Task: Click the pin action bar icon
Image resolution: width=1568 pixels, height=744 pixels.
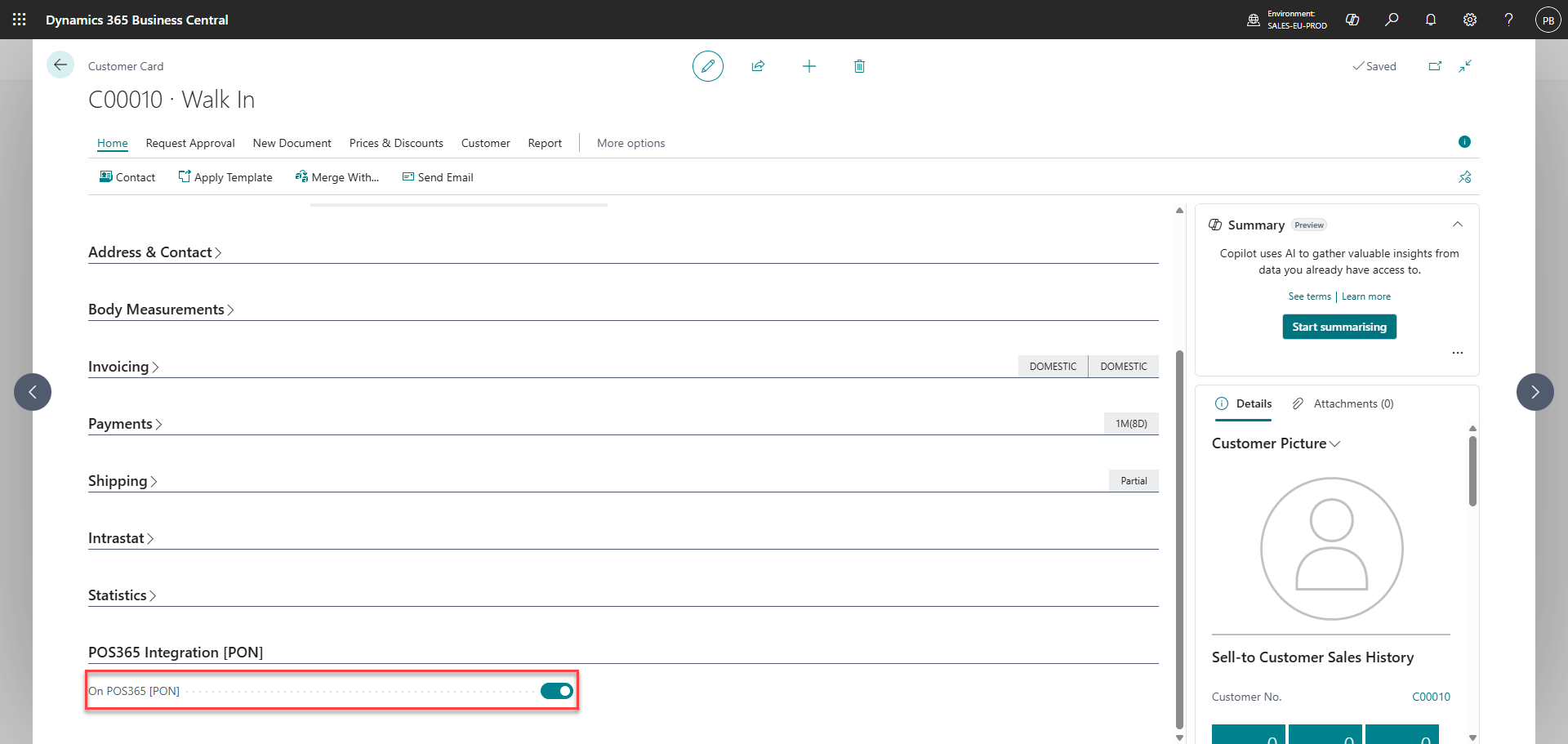Action: coord(1465,177)
